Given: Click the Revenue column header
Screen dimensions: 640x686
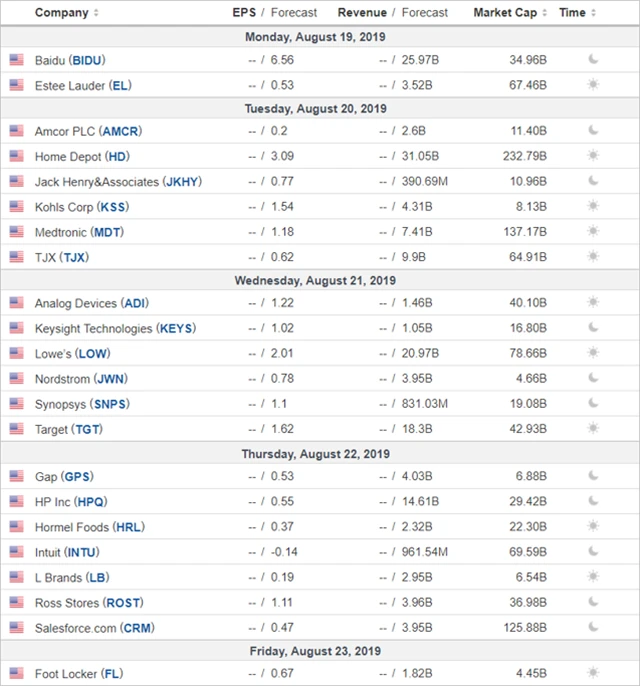Looking at the screenshot, I should tap(362, 13).
